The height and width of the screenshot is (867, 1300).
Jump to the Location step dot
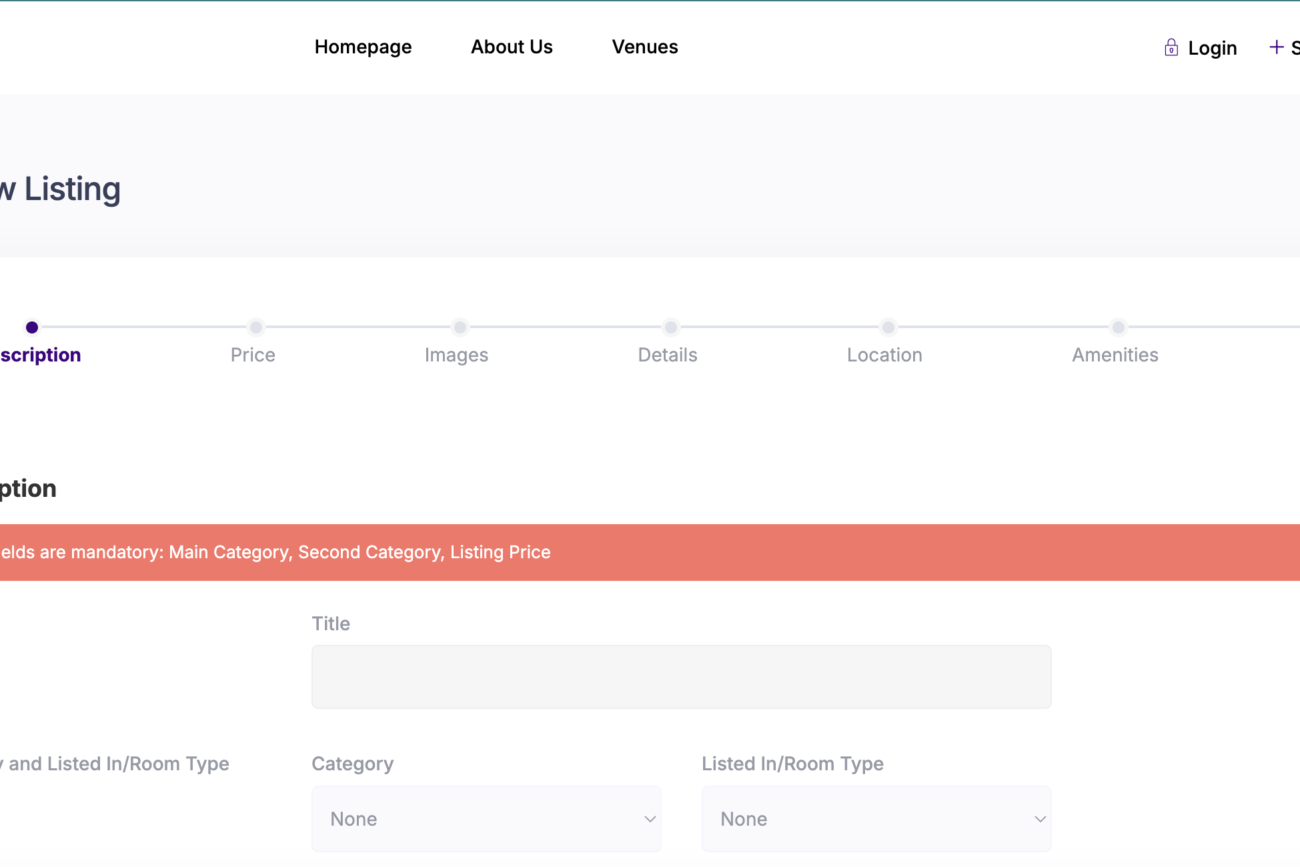tap(888, 327)
